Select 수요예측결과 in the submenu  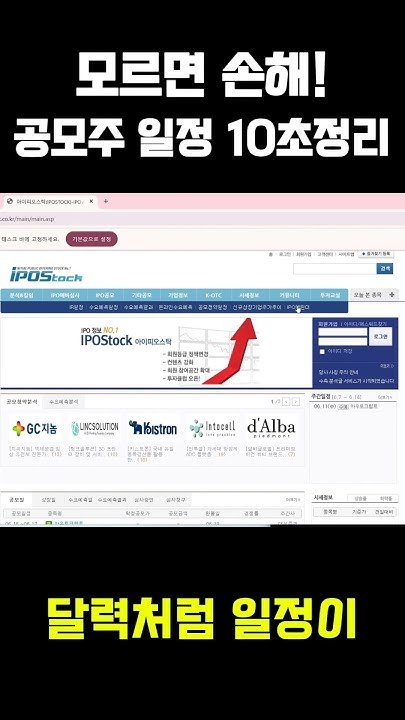tap(139, 307)
